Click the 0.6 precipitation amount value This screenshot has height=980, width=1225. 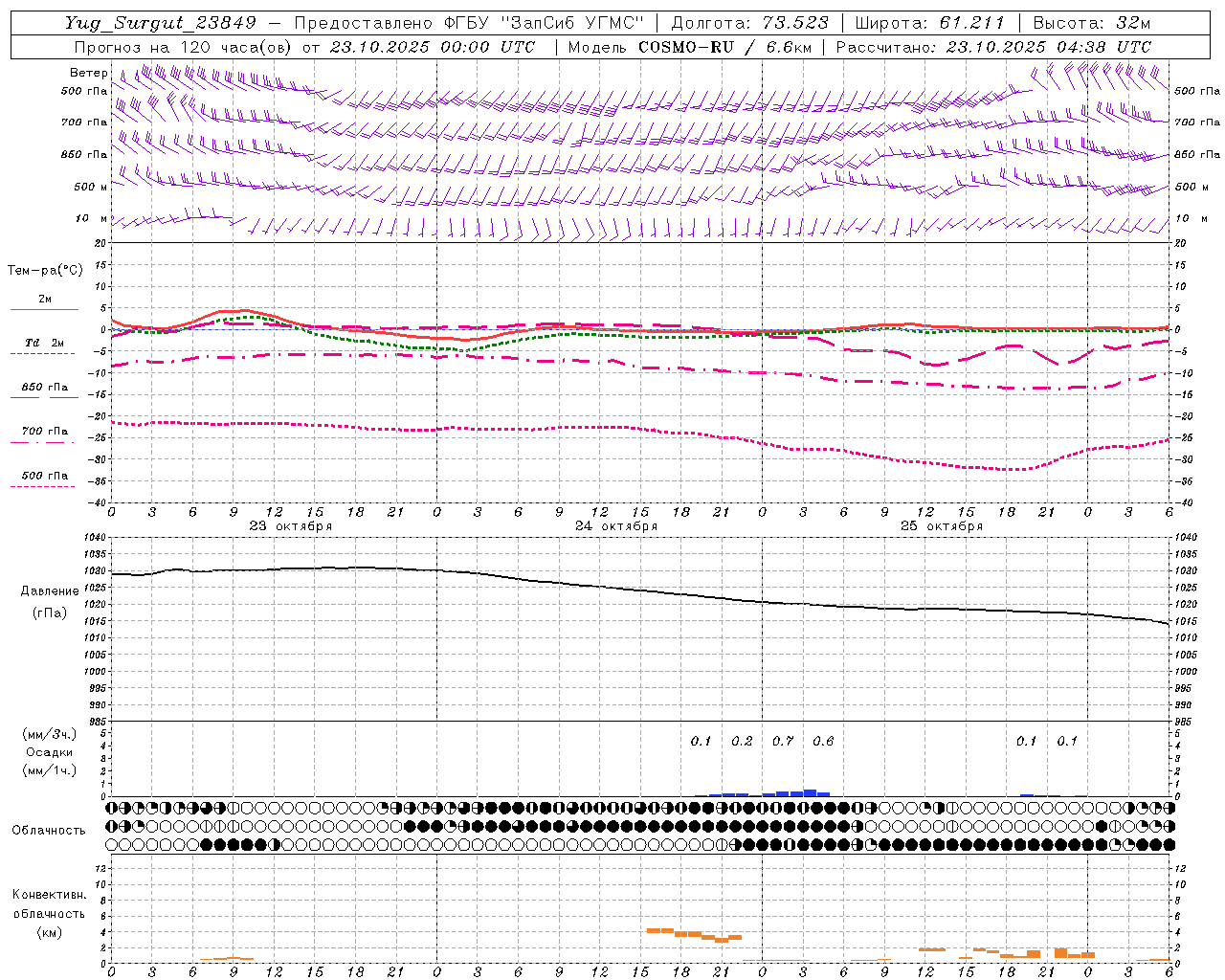(823, 742)
